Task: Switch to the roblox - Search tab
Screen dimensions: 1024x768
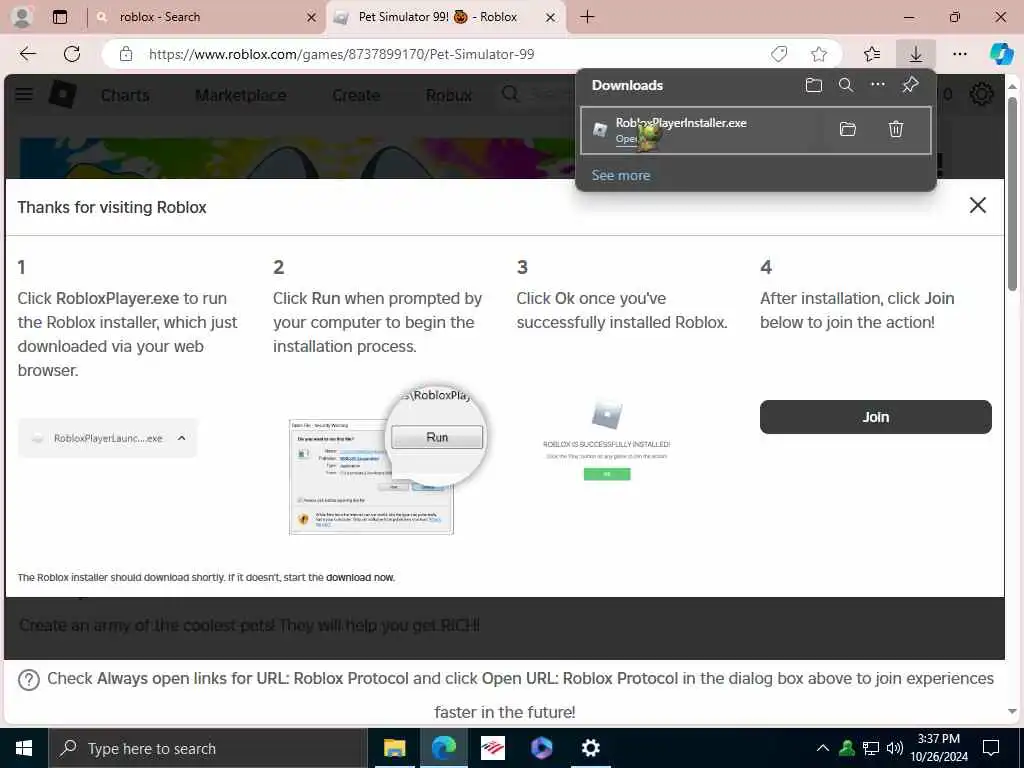Action: click(x=206, y=17)
